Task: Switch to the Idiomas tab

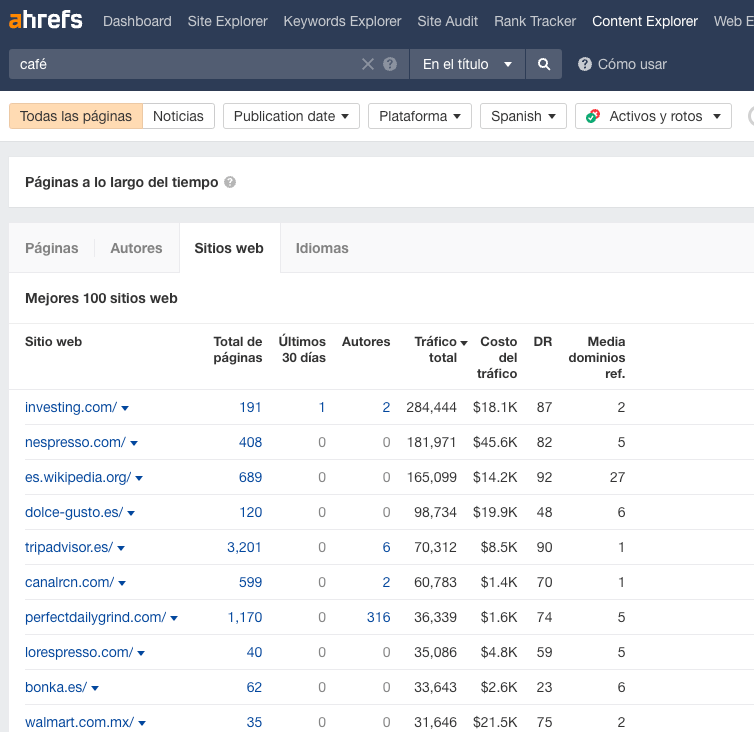Action: click(x=322, y=248)
